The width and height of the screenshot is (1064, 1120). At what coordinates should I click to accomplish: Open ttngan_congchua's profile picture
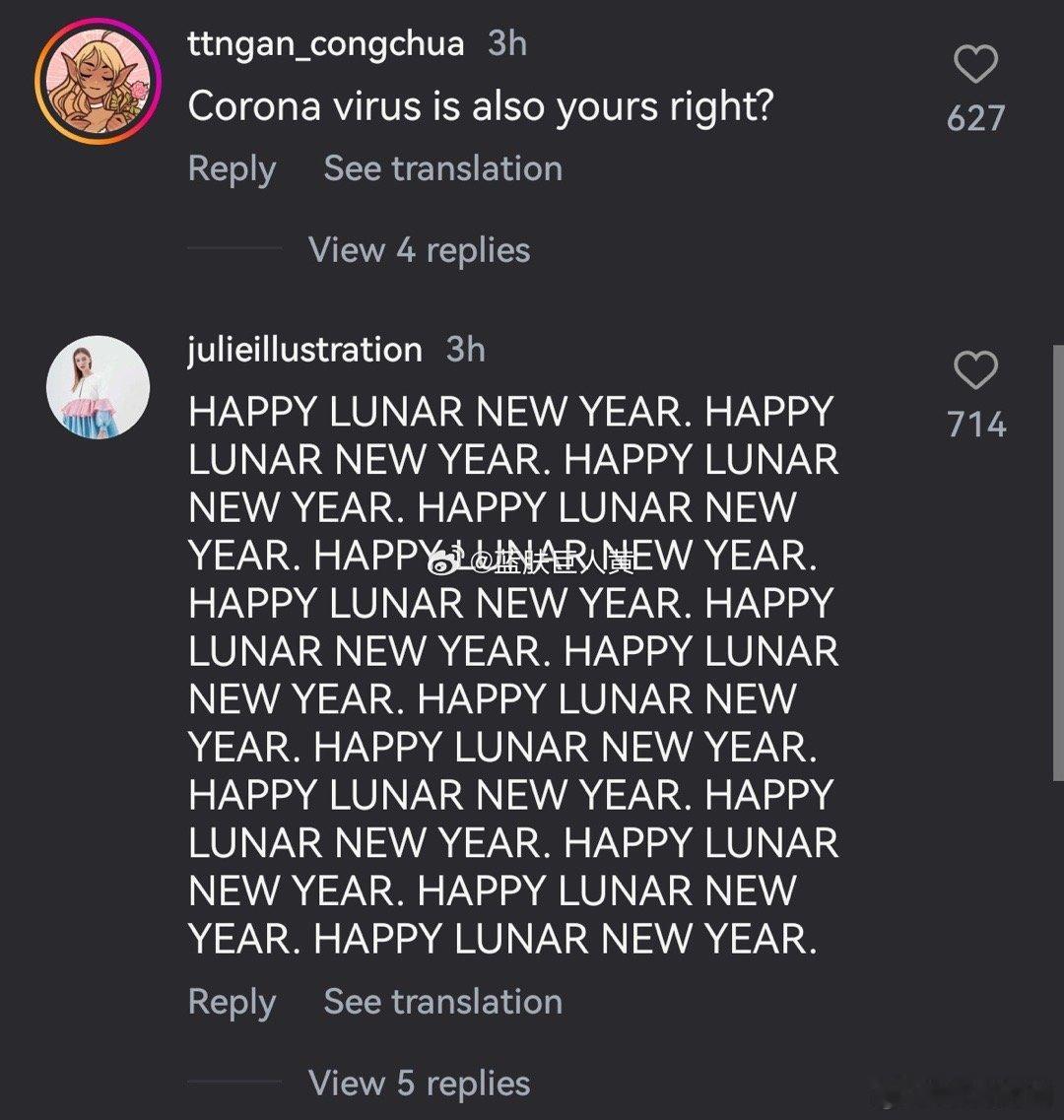(x=98, y=82)
